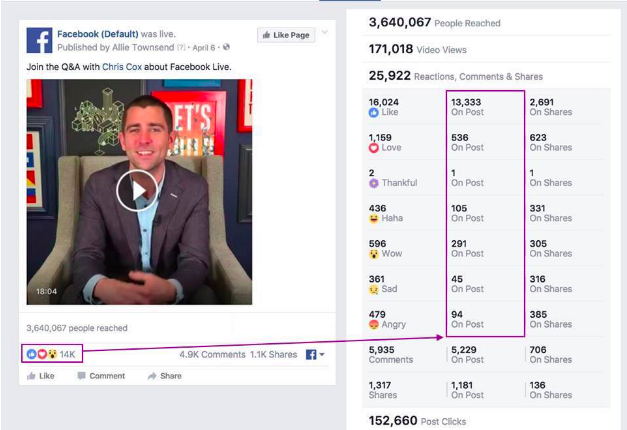The width and height of the screenshot is (627, 430).
Task: Click the globe public audience icon
Action: click(x=226, y=47)
